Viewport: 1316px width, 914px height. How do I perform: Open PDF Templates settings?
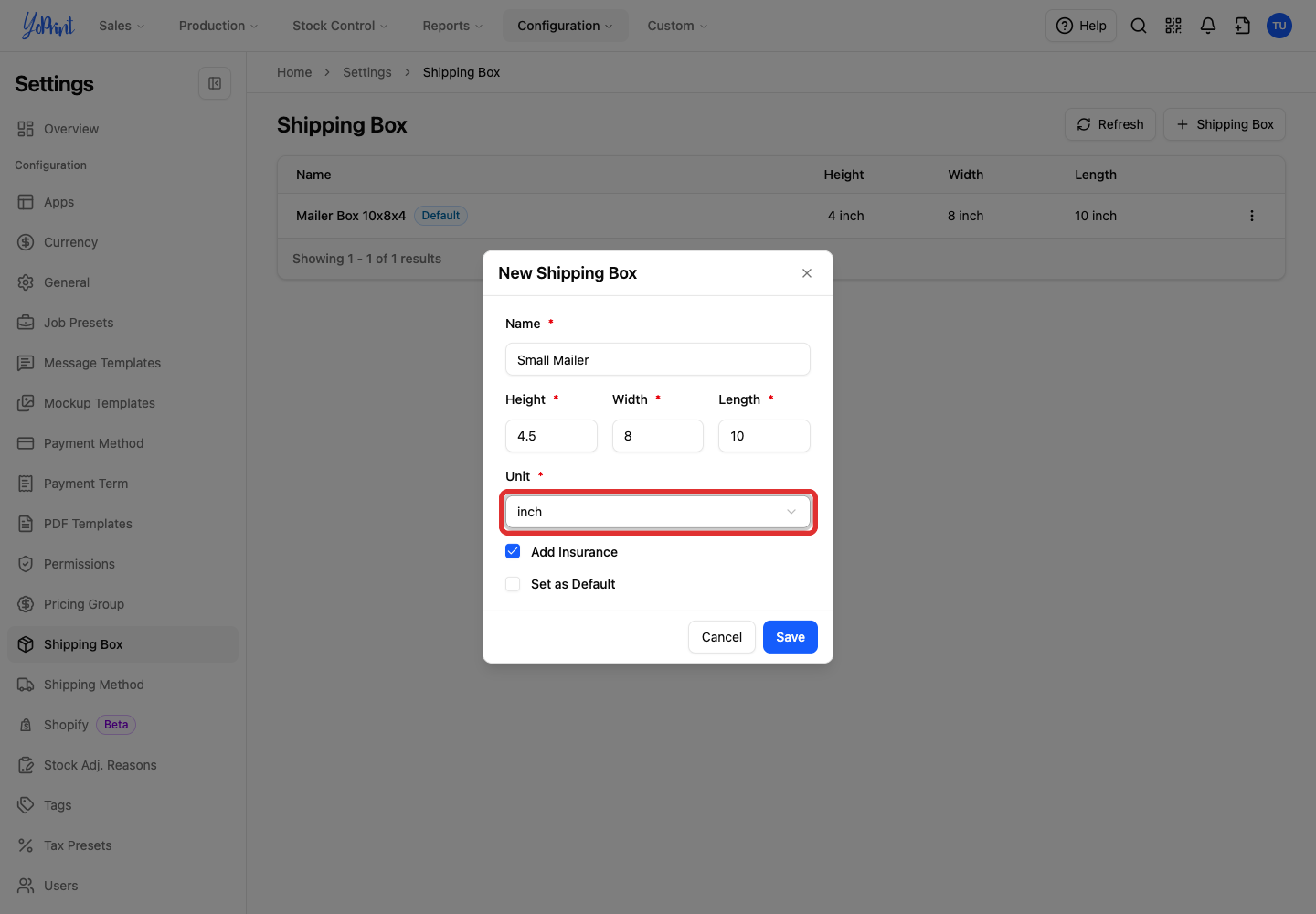pos(122,524)
